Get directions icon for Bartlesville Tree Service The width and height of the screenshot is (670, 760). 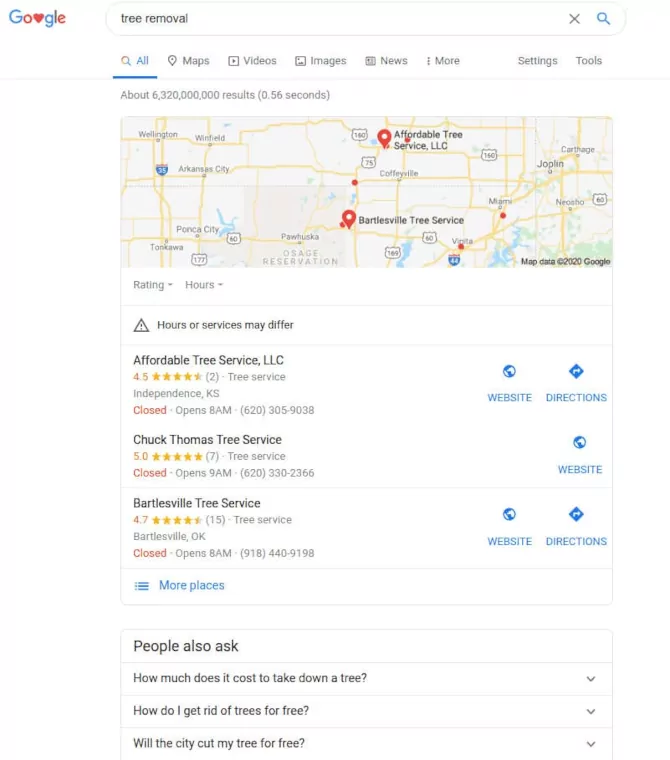tap(576, 514)
